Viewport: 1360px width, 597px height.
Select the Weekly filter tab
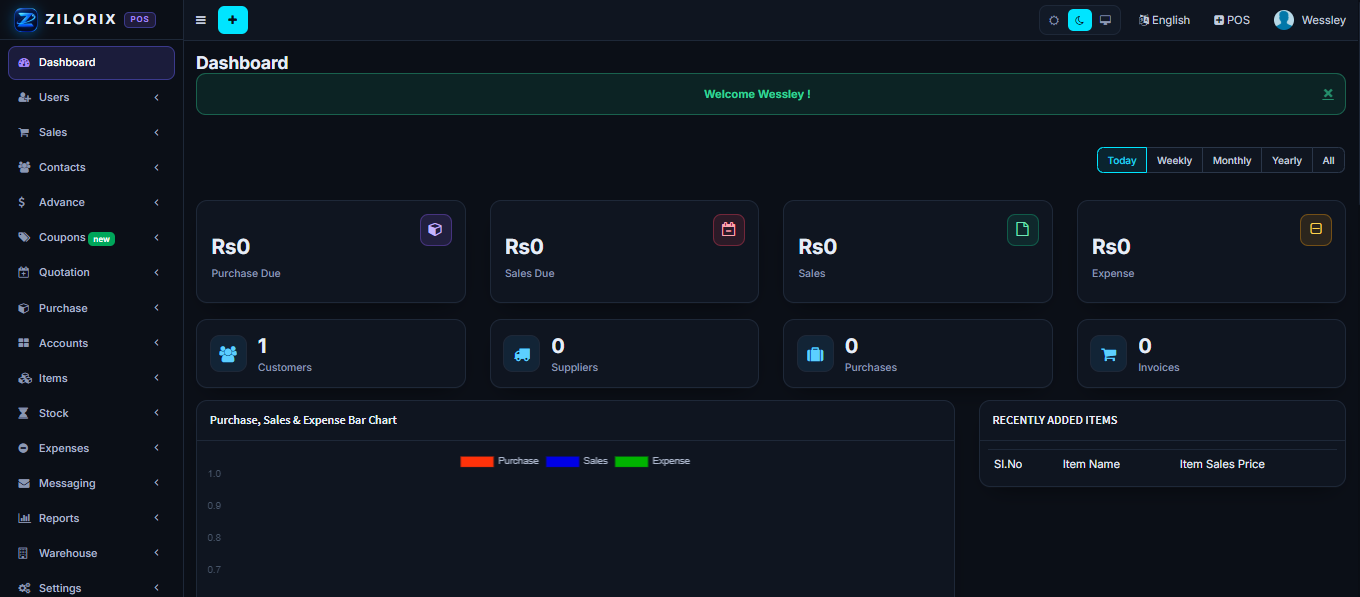tap(1174, 160)
